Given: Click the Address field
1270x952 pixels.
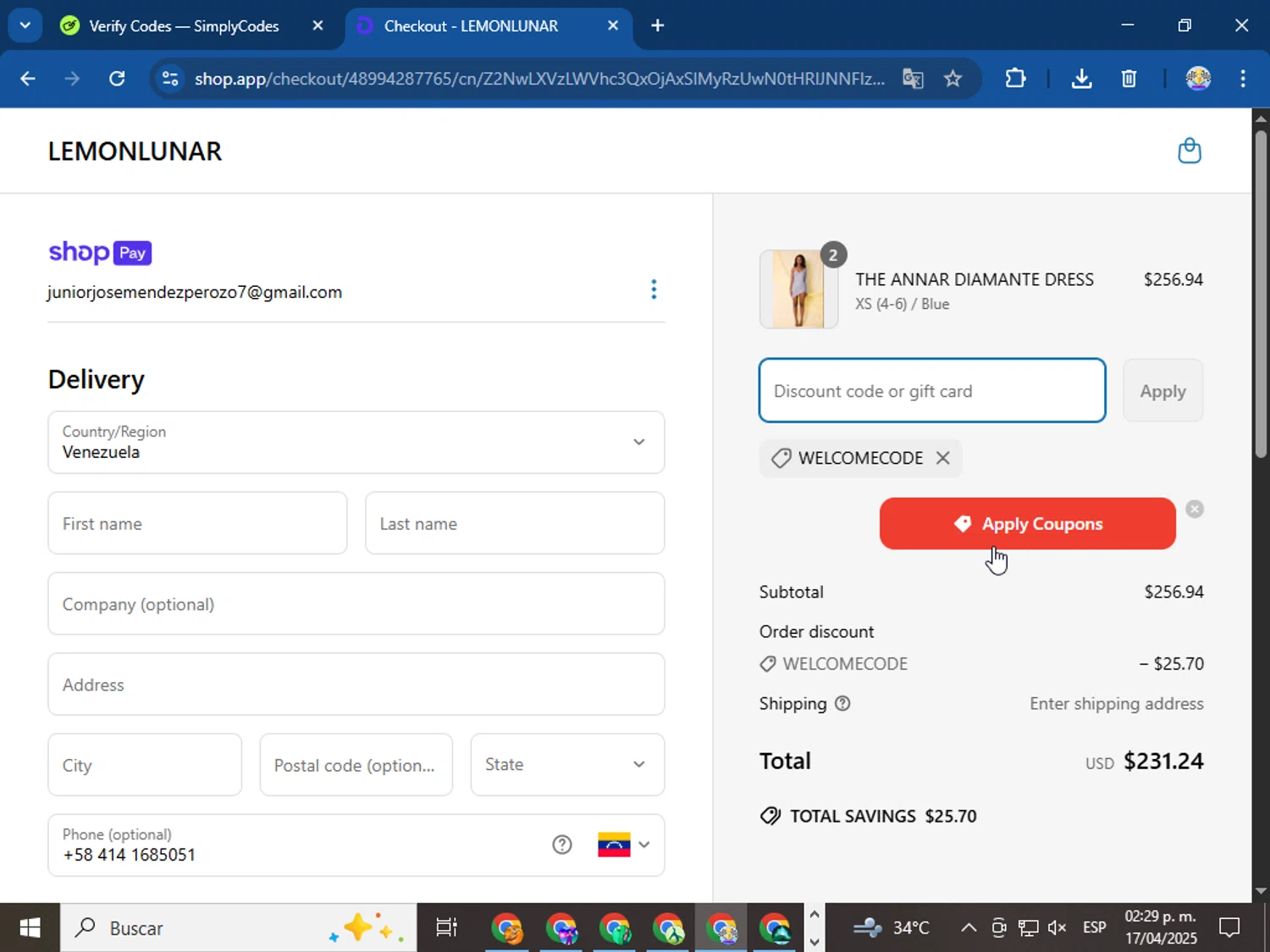Looking at the screenshot, I should [x=356, y=684].
